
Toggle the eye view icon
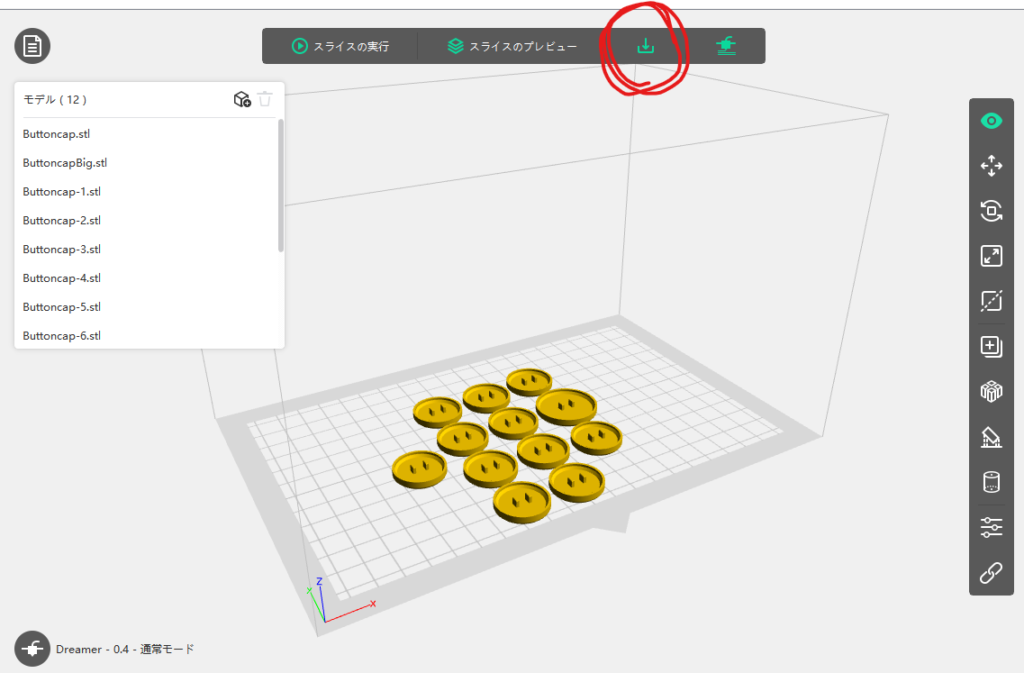(x=991, y=121)
